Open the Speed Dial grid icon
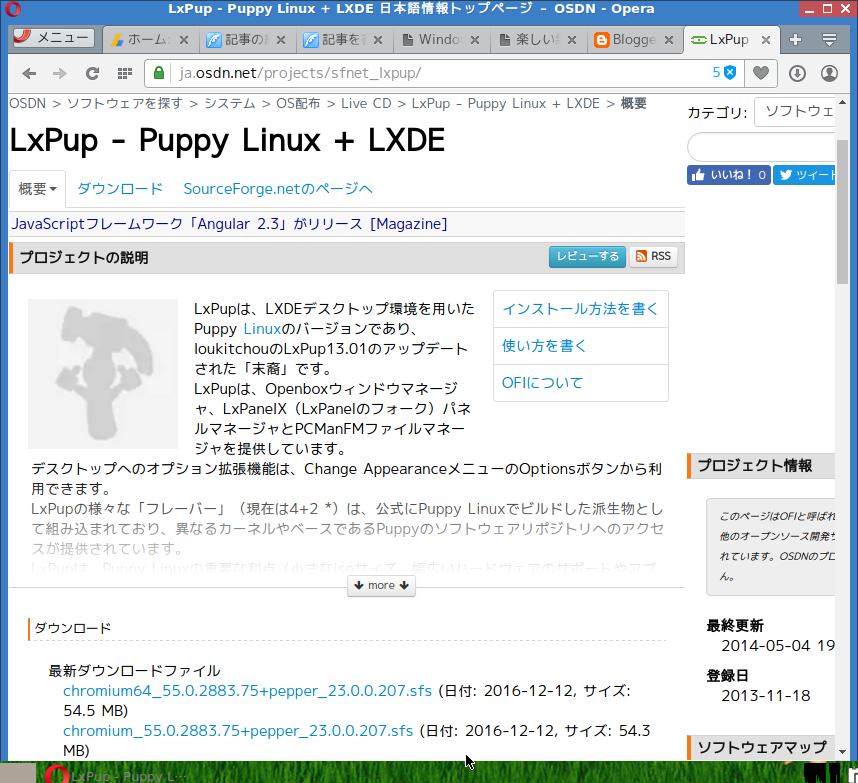Image resolution: width=858 pixels, height=783 pixels. (125, 73)
